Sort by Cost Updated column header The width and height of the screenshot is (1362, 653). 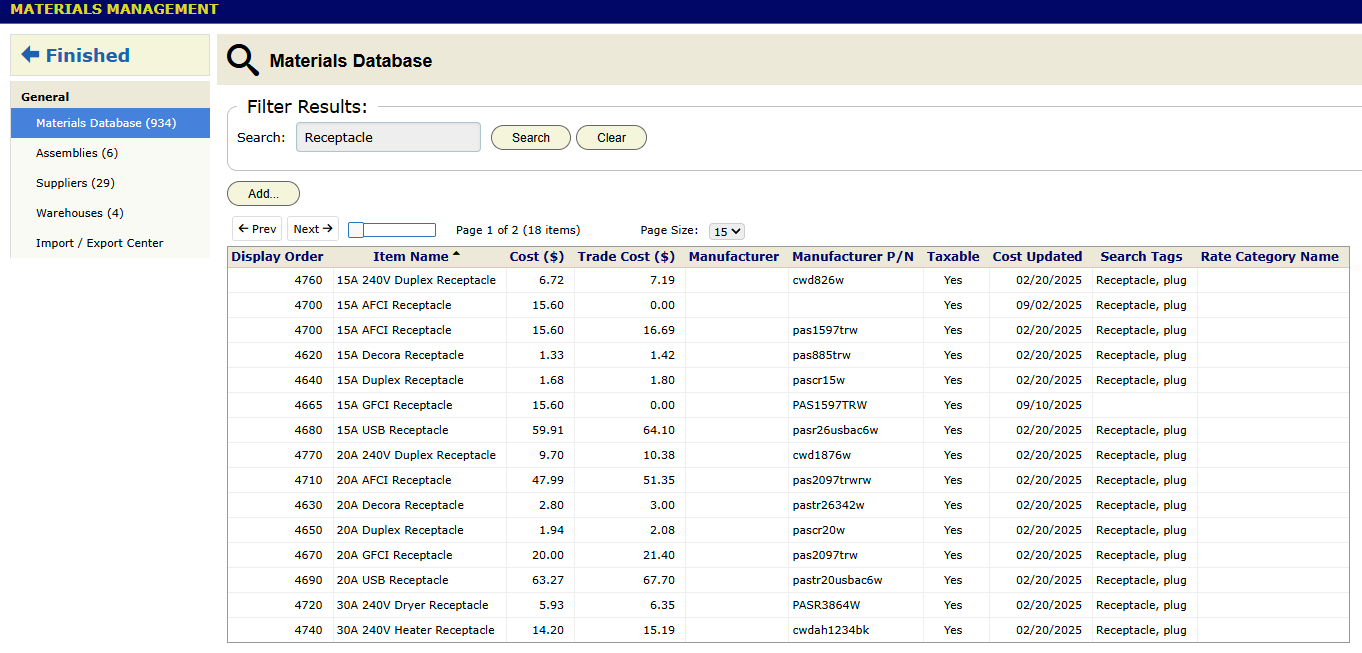click(x=1037, y=257)
